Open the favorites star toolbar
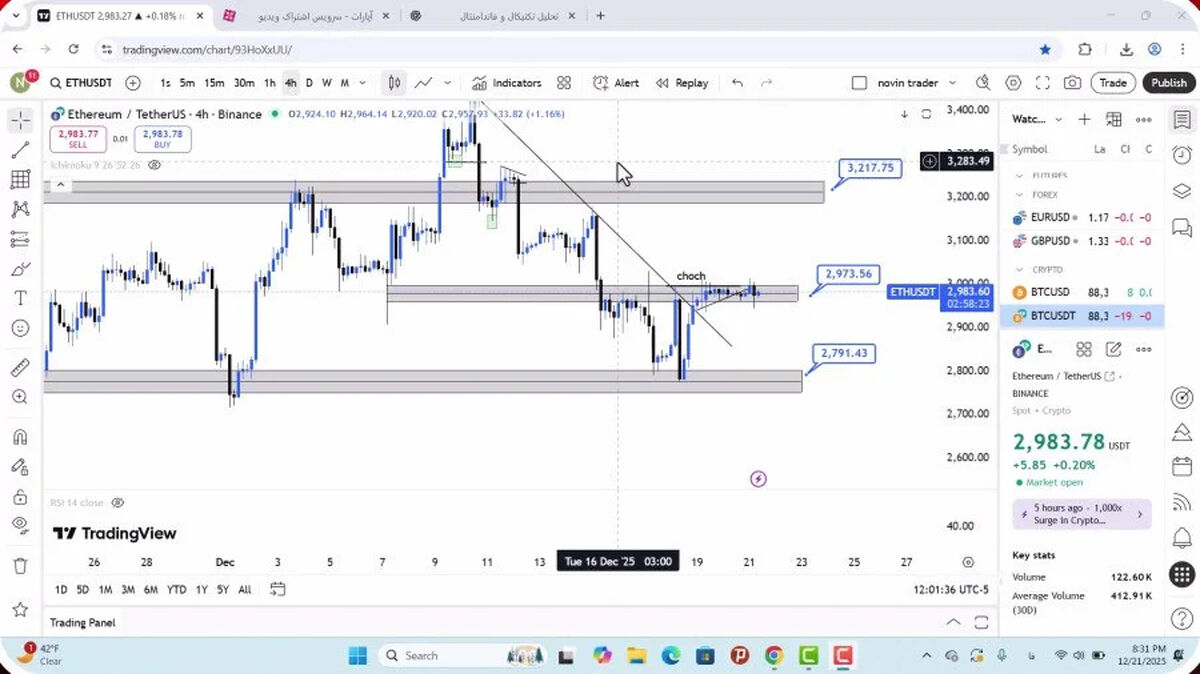This screenshot has height=674, width=1200. pos(20,609)
